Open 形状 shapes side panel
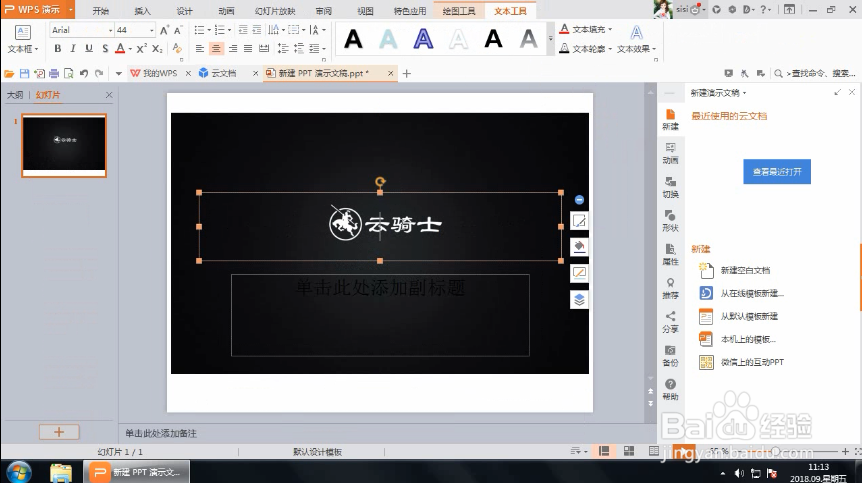The width and height of the screenshot is (862, 483). tap(670, 221)
